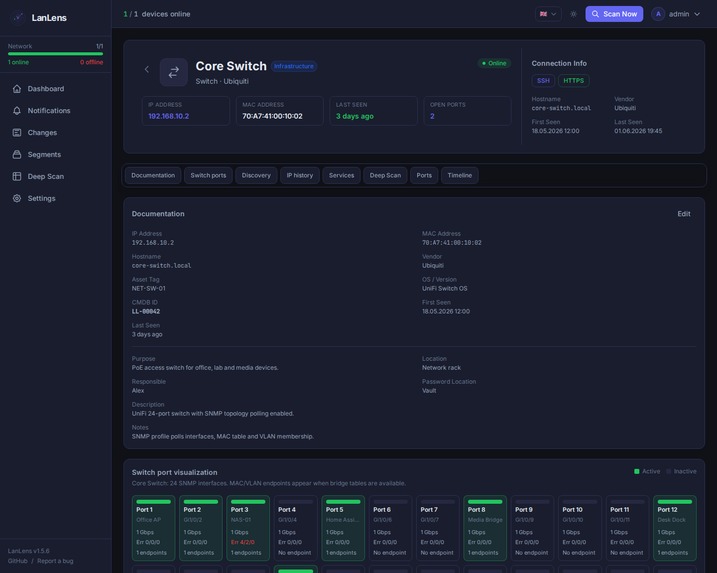
Task: Toggle the light/dark theme sun icon
Action: (x=573, y=14)
